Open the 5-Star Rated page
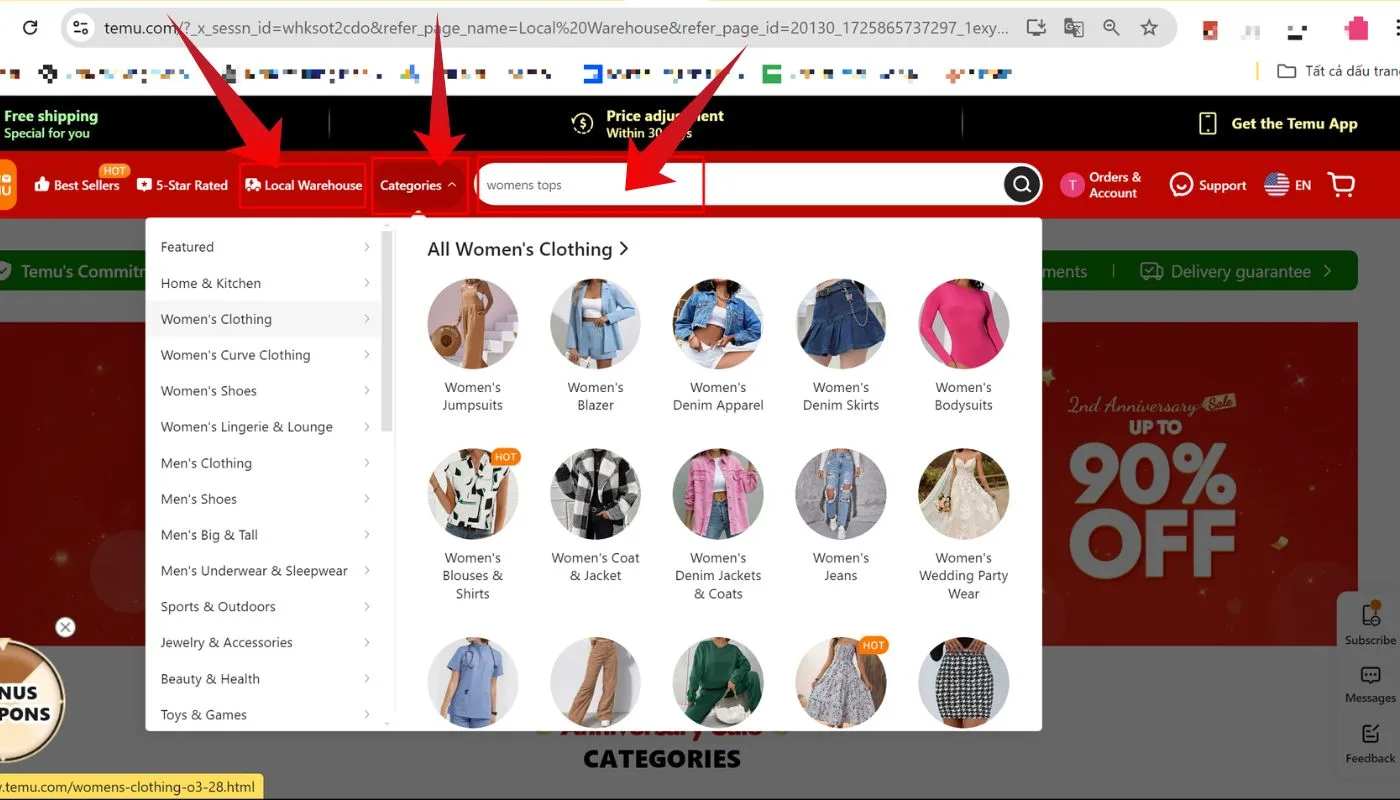1400x800 pixels. tap(182, 185)
